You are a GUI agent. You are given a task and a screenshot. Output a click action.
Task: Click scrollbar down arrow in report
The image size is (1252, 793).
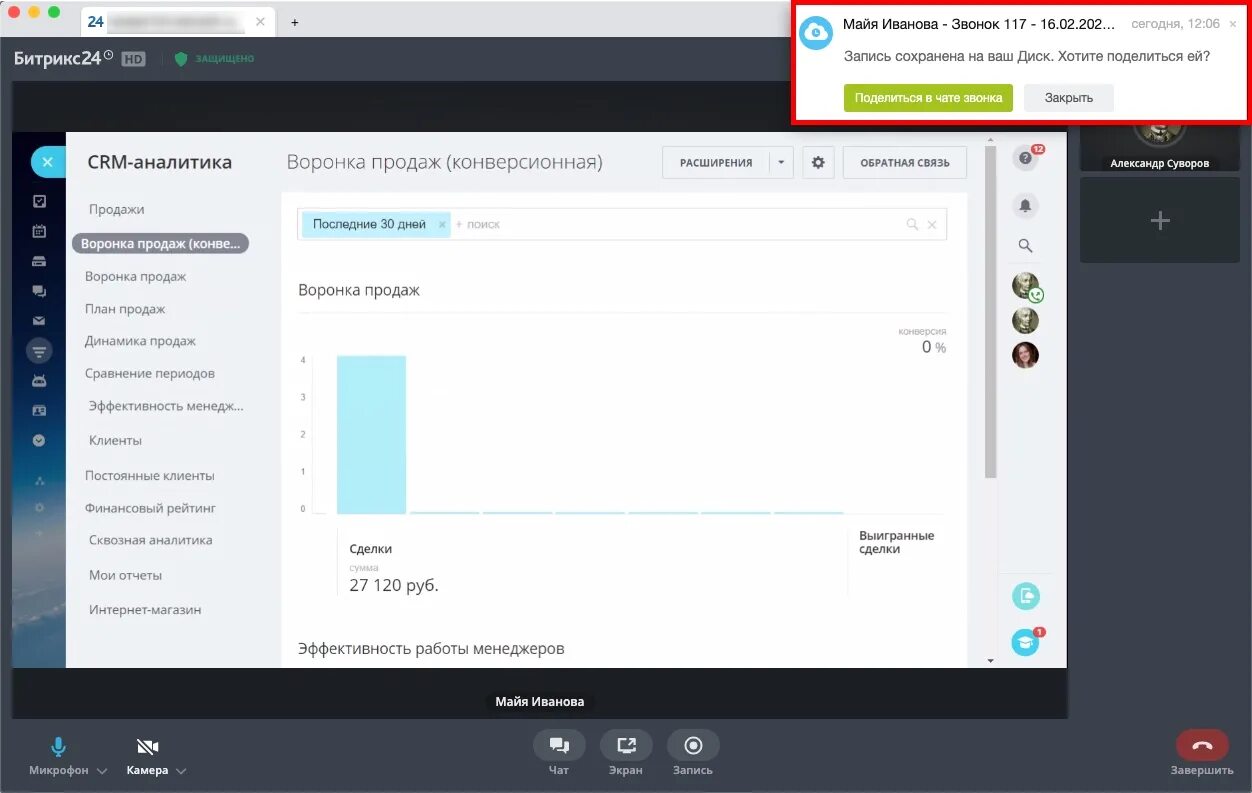pos(991,661)
